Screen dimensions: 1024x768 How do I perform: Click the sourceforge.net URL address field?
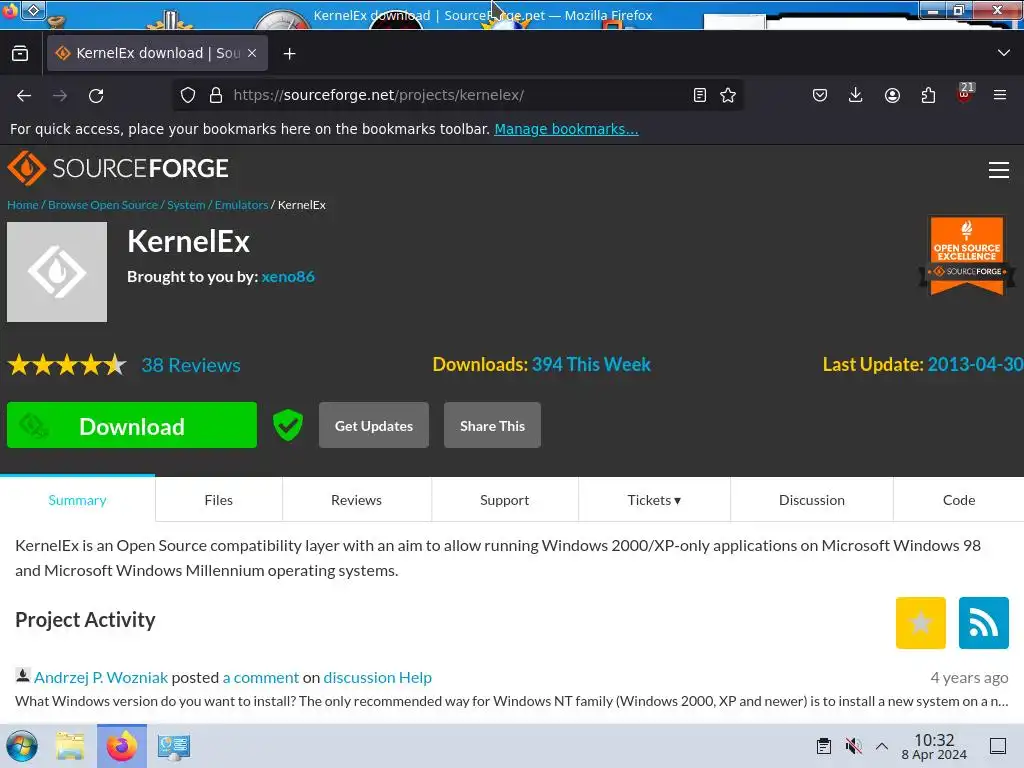click(x=457, y=95)
